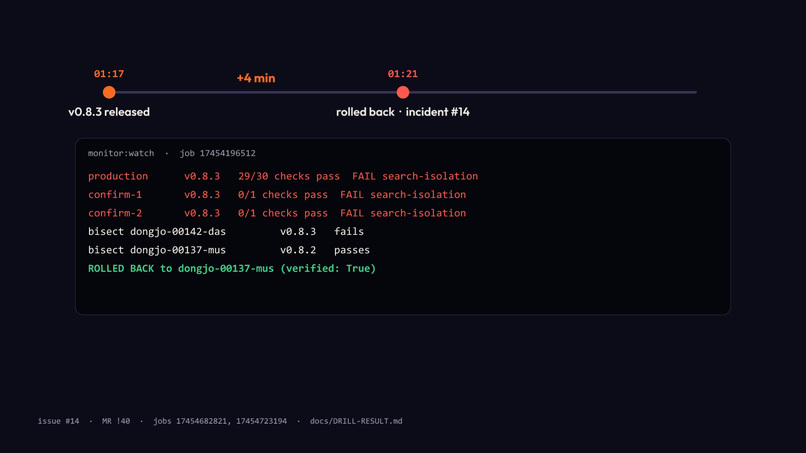
Task: Click the 01:21 timestamp label
Action: click(x=402, y=74)
